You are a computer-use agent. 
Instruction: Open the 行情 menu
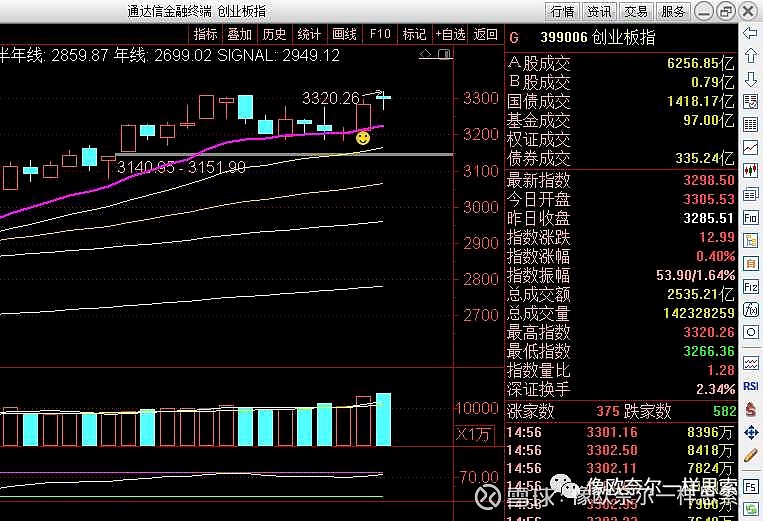[x=563, y=11]
